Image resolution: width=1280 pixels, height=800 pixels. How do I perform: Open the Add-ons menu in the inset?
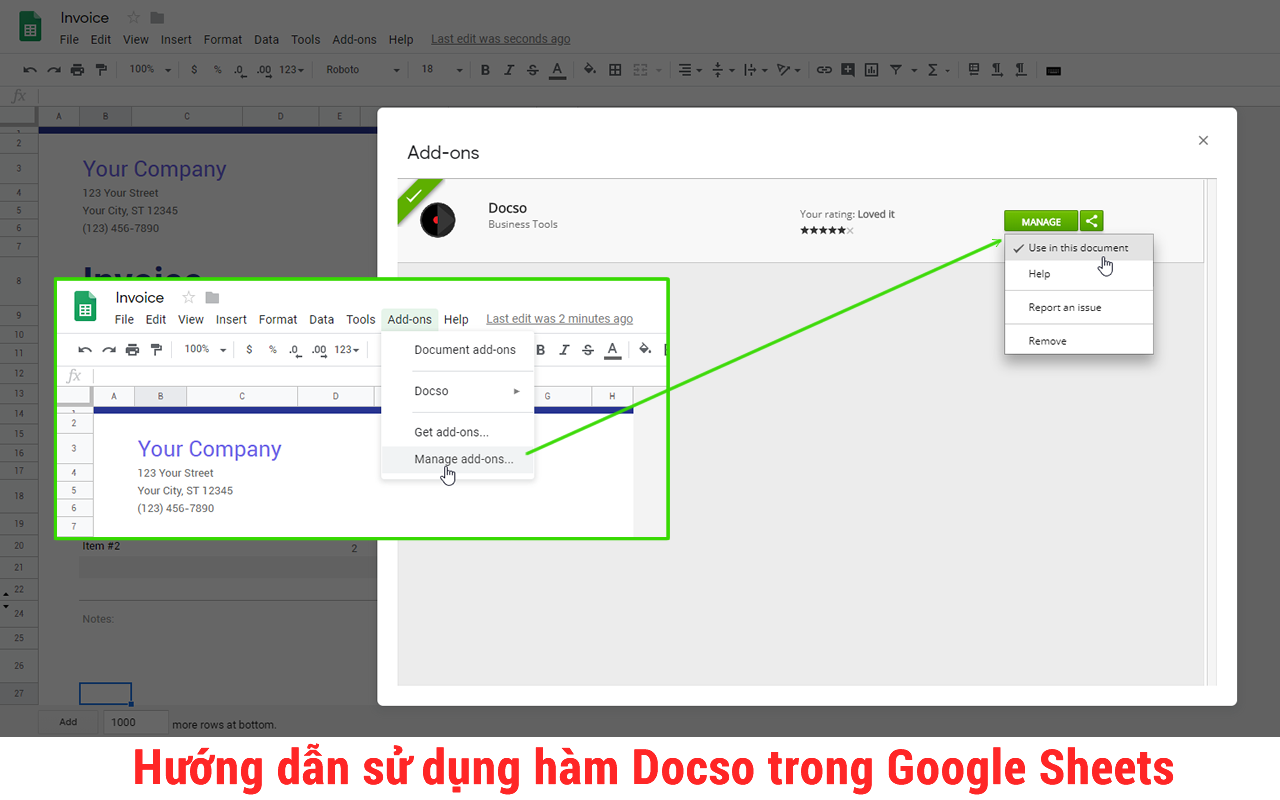point(410,320)
